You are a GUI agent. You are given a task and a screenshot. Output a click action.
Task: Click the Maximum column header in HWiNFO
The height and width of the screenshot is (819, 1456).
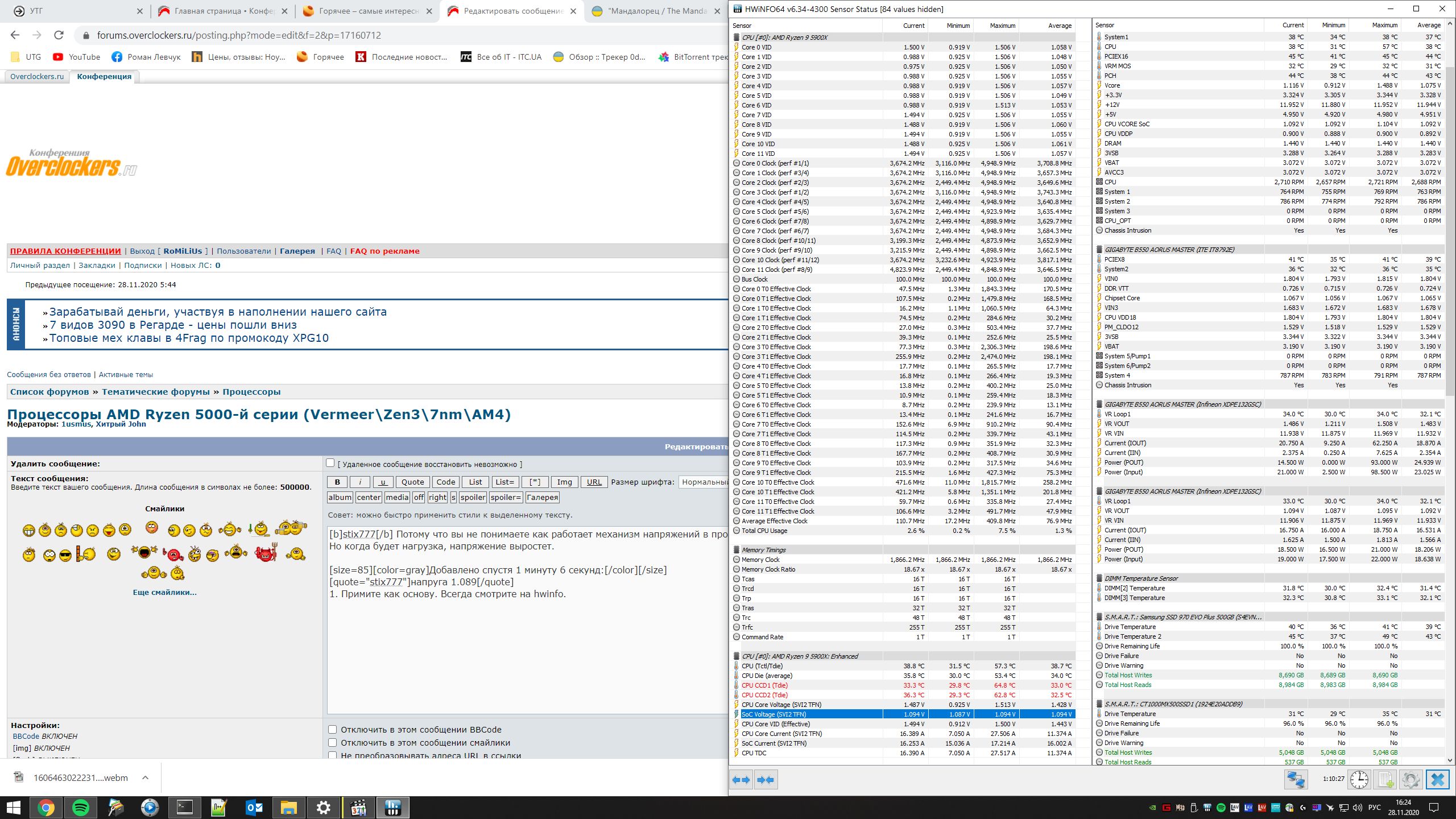point(1002,26)
